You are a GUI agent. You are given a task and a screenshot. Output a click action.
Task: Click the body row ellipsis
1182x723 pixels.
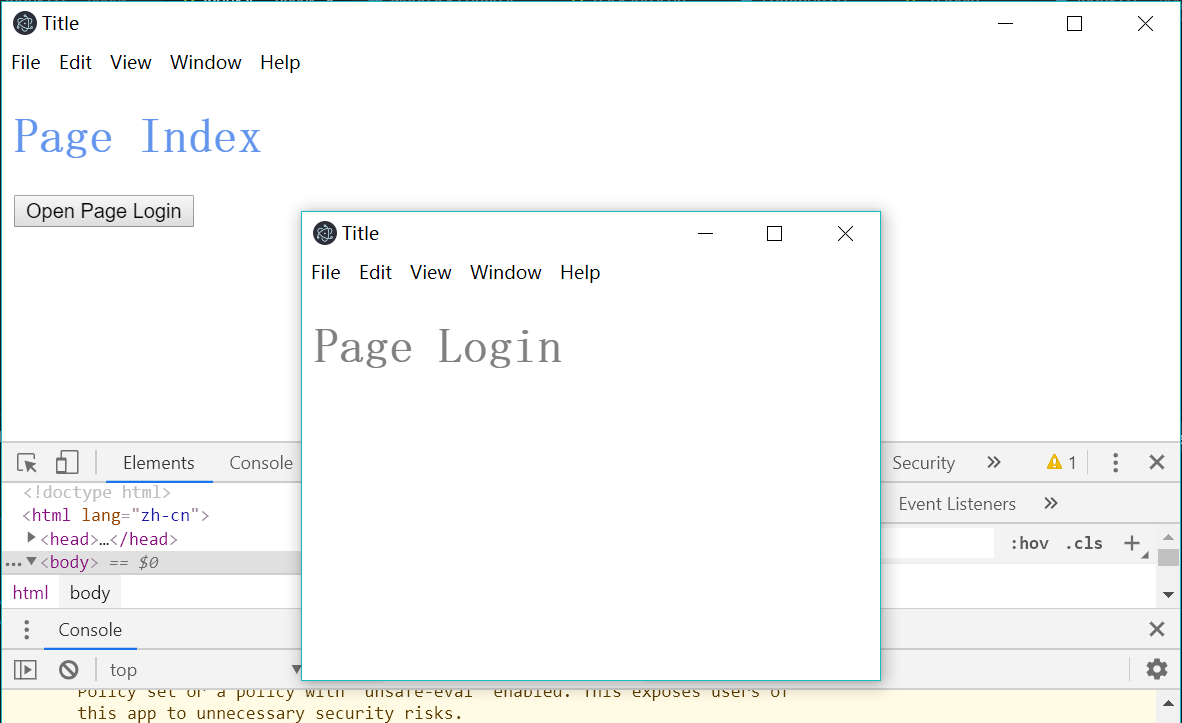pos(13,563)
